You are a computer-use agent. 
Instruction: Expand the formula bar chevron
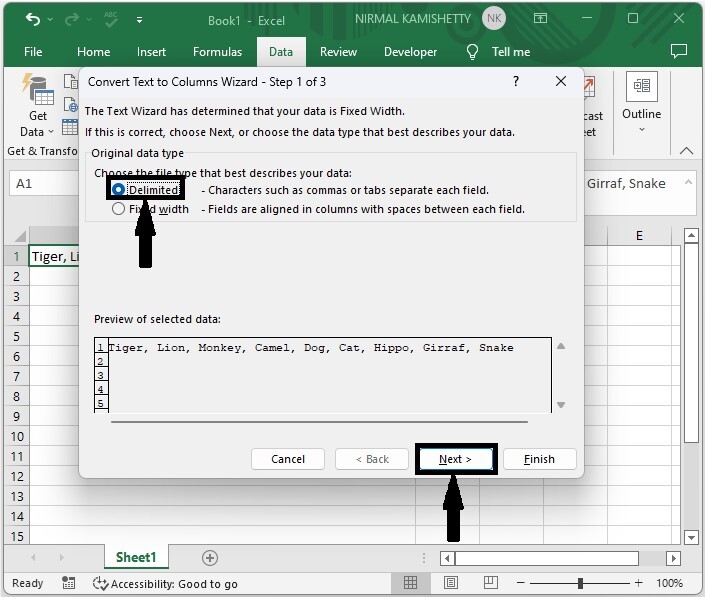tap(688, 182)
